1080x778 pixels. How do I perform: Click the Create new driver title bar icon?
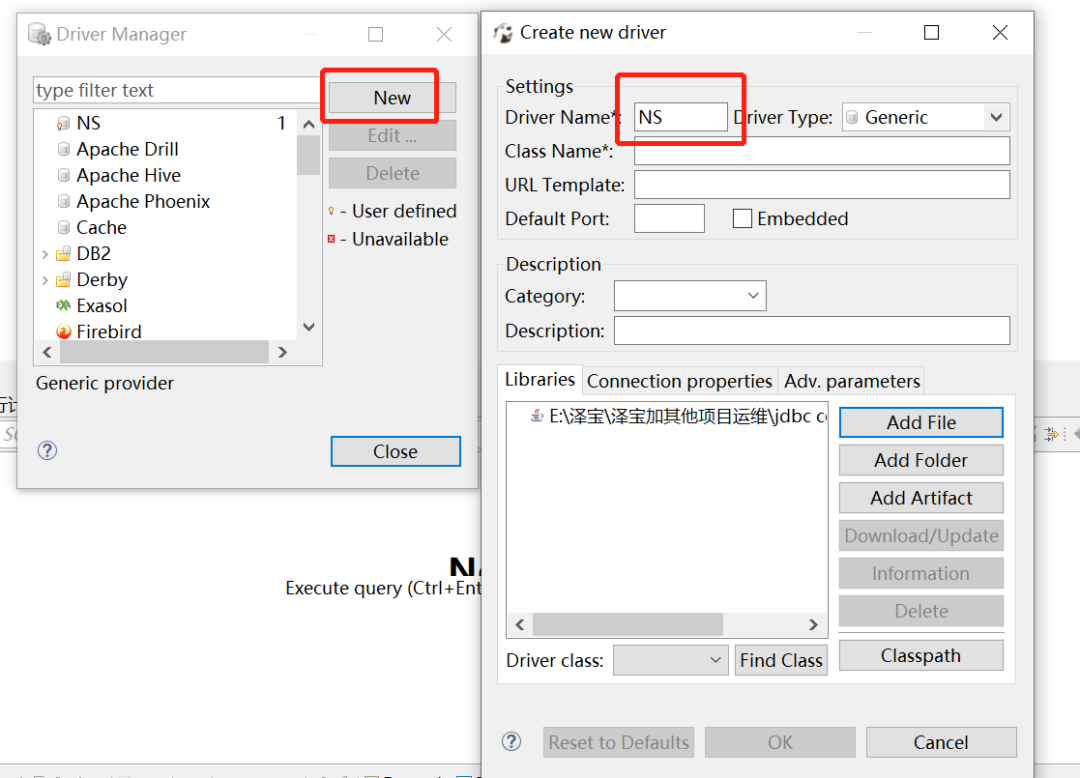[x=503, y=32]
